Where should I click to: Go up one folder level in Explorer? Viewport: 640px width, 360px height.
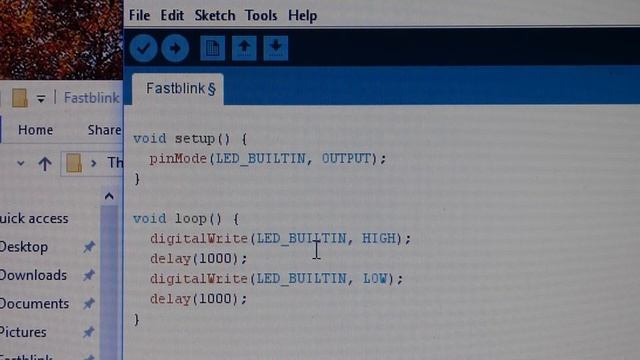(45, 164)
